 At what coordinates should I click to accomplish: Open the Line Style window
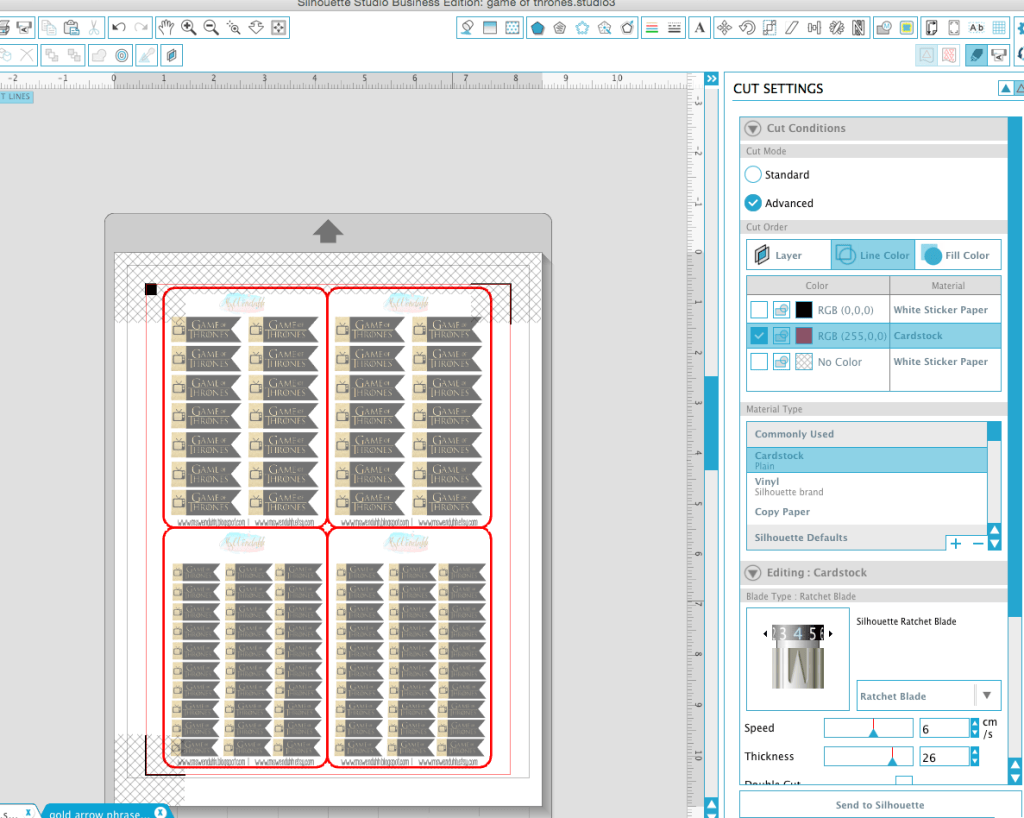(675, 27)
